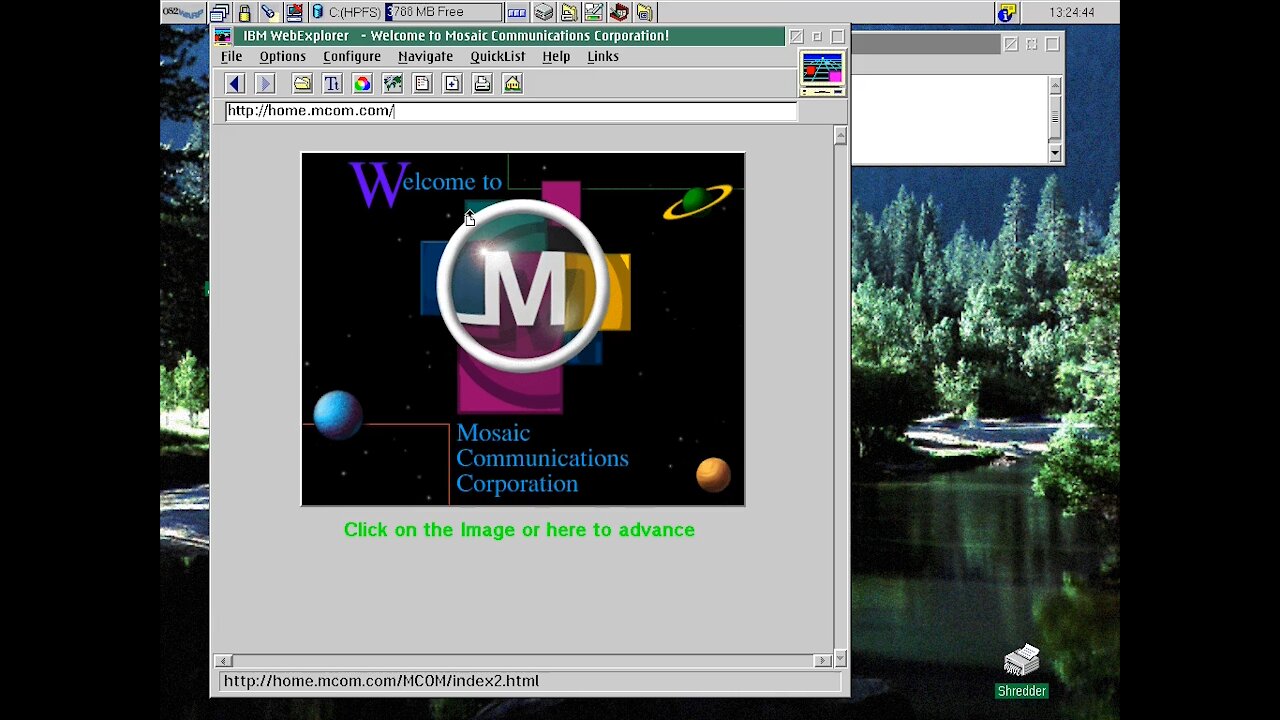Click the C:(HPFS) drive indicator
This screenshot has height=720, width=1280.
click(346, 12)
